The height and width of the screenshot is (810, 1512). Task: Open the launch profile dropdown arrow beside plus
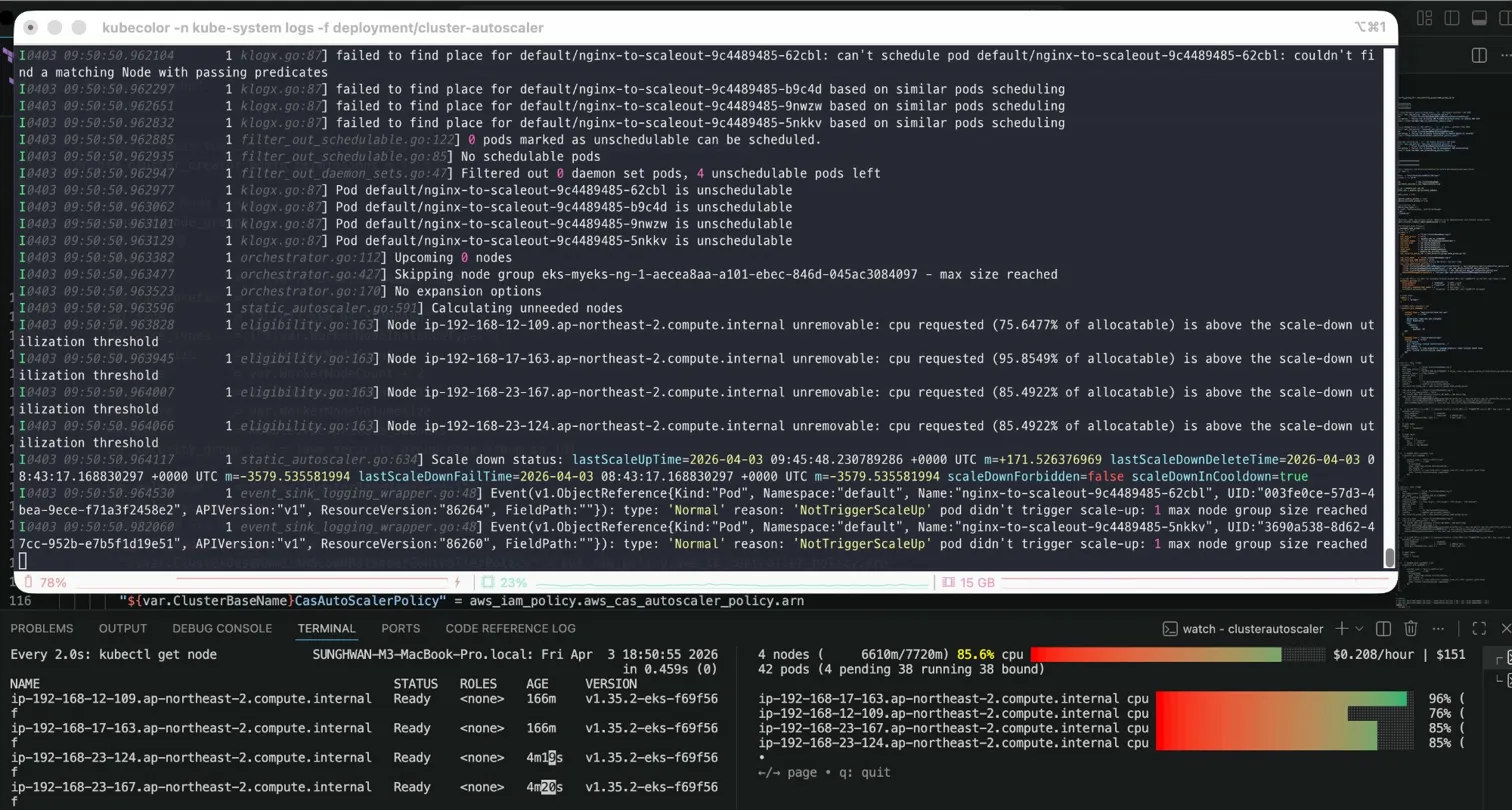tap(1359, 629)
